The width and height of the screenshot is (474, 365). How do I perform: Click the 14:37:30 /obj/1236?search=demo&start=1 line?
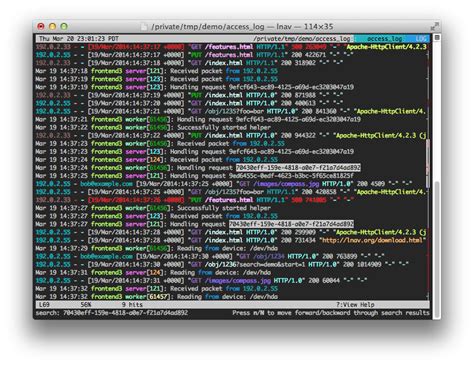point(222,264)
